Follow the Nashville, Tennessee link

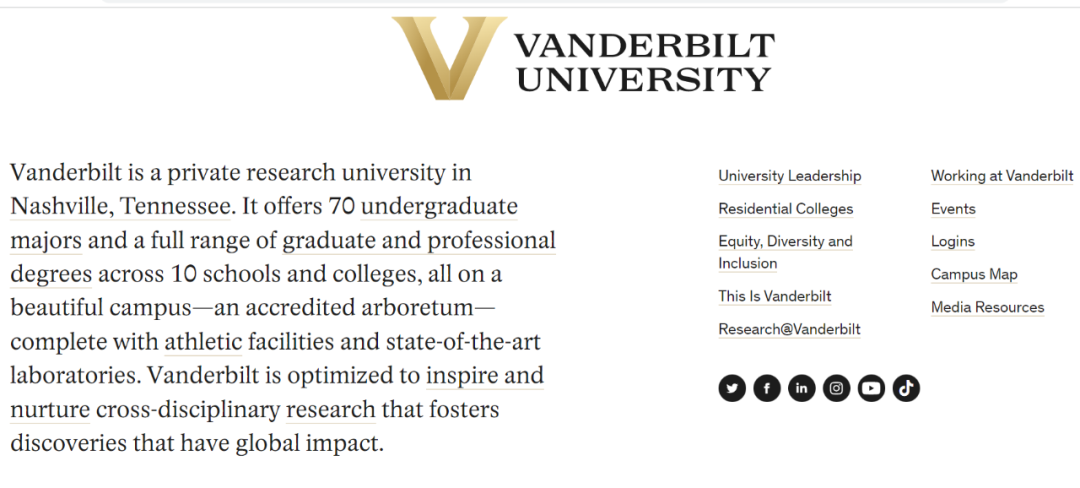click(121, 206)
